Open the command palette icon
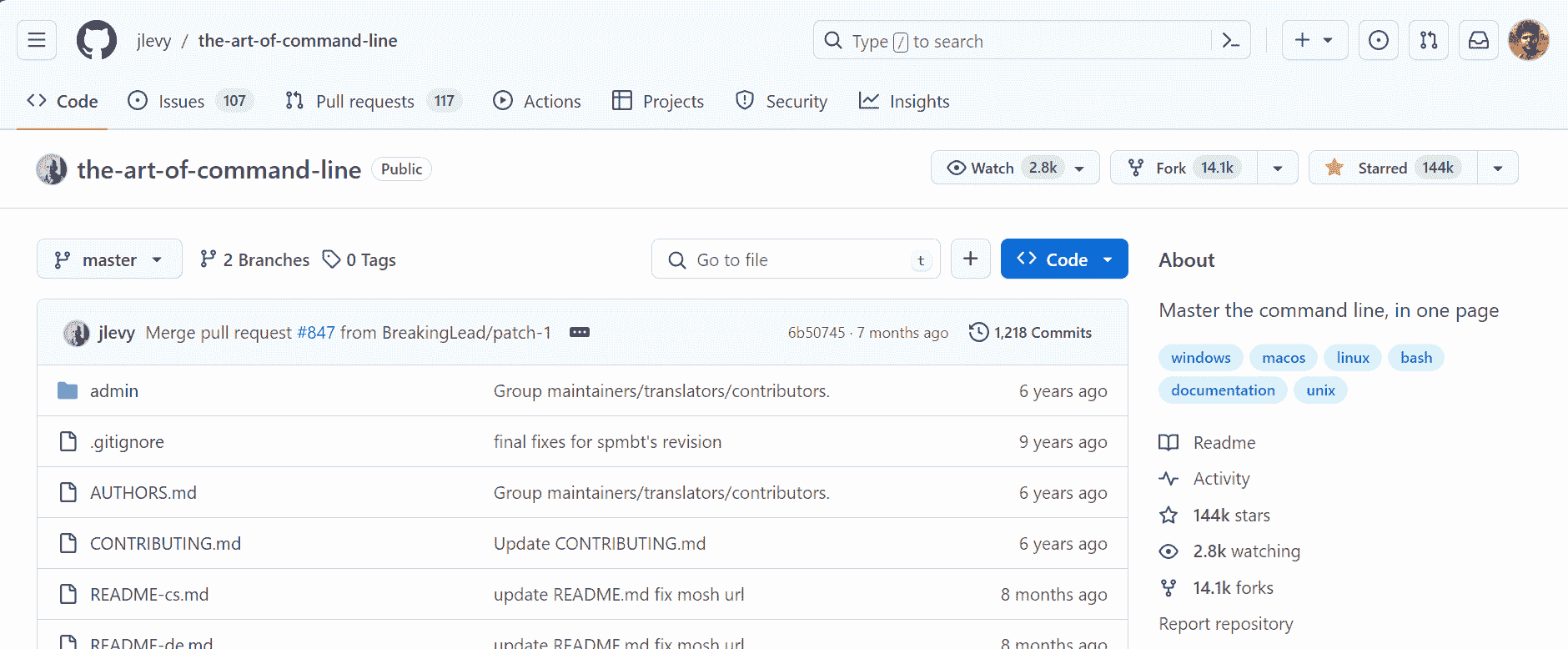The image size is (1568, 649). coord(1230,40)
